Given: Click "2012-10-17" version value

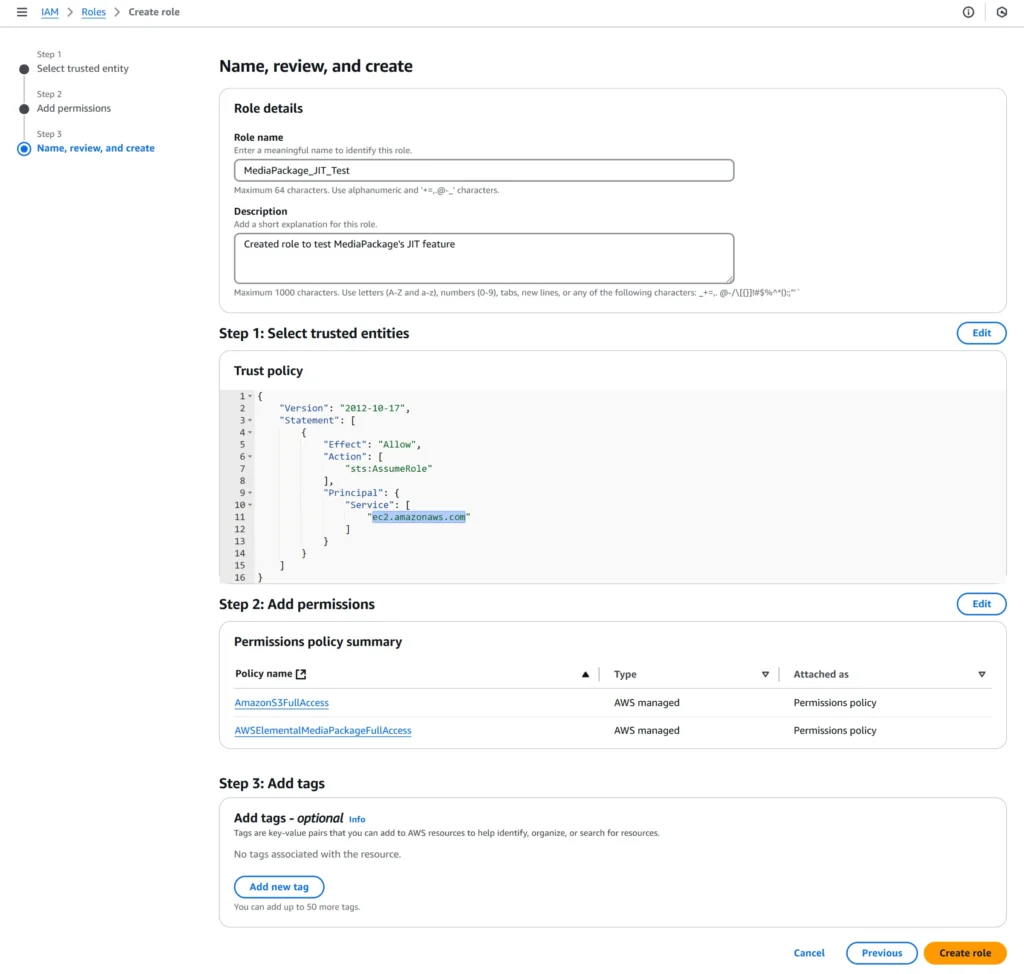Looking at the screenshot, I should pyautogui.click(x=372, y=408).
